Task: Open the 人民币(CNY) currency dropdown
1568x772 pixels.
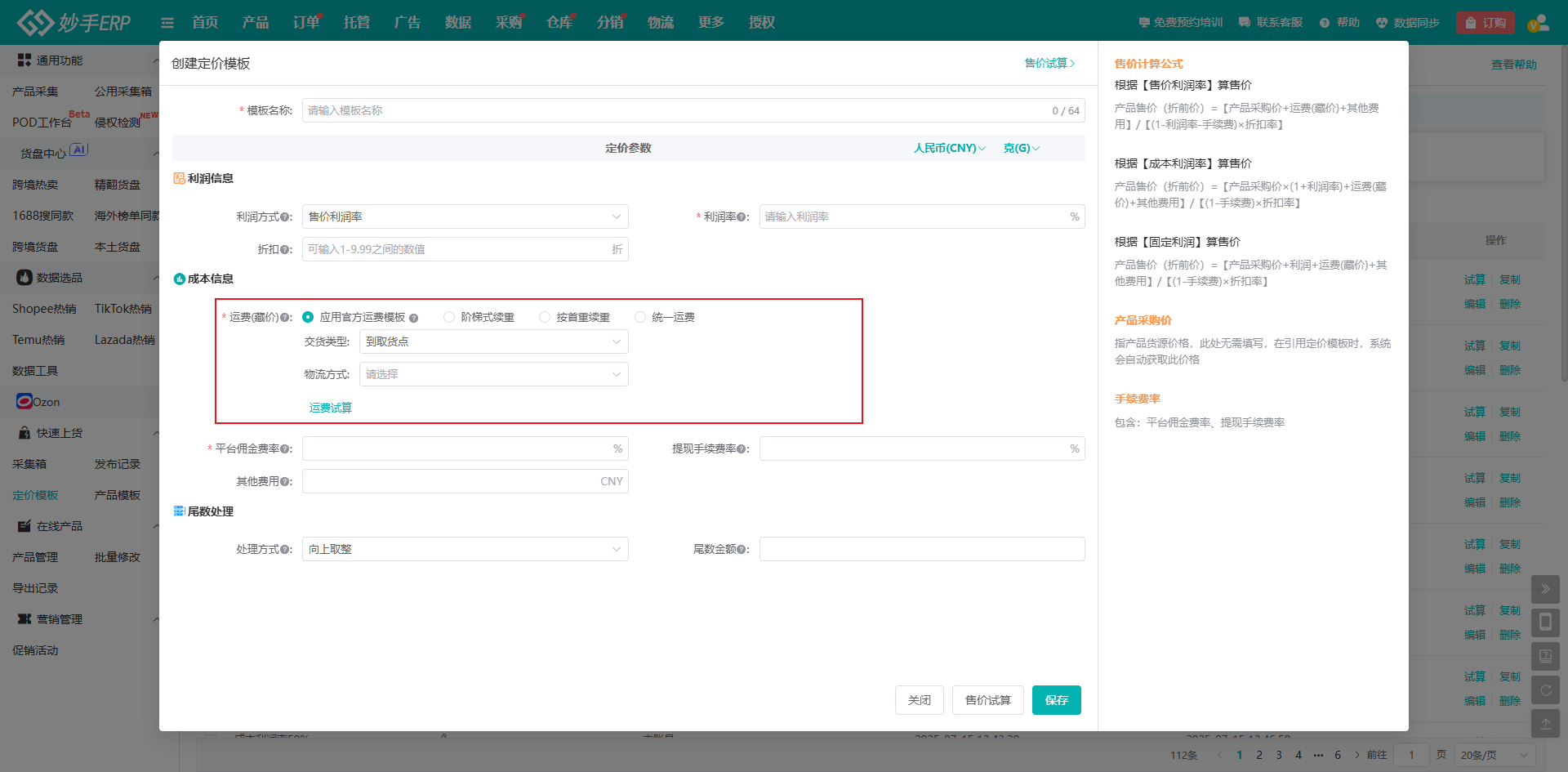Action: 949,148
